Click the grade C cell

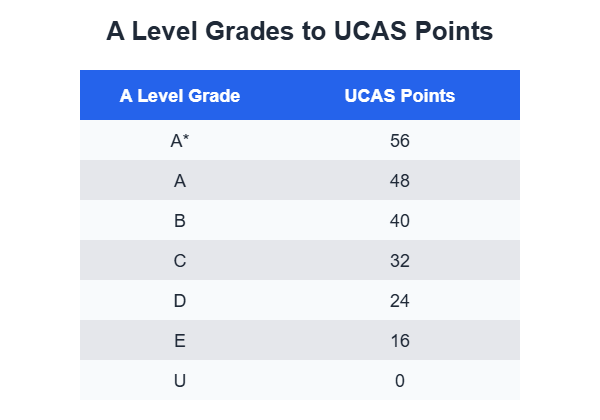click(x=180, y=261)
